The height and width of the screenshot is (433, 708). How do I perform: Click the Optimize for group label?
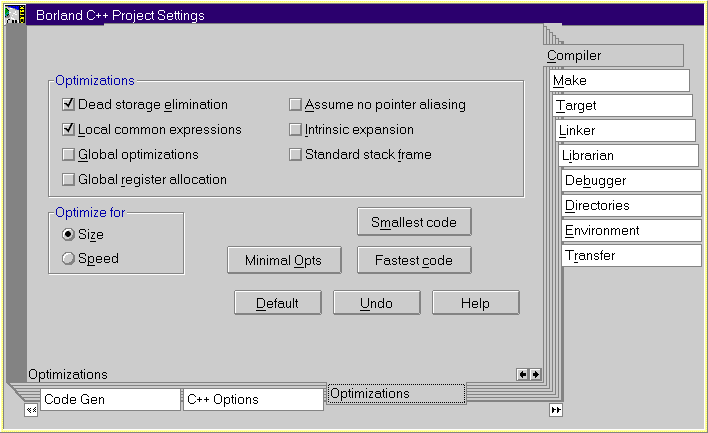coord(90,212)
